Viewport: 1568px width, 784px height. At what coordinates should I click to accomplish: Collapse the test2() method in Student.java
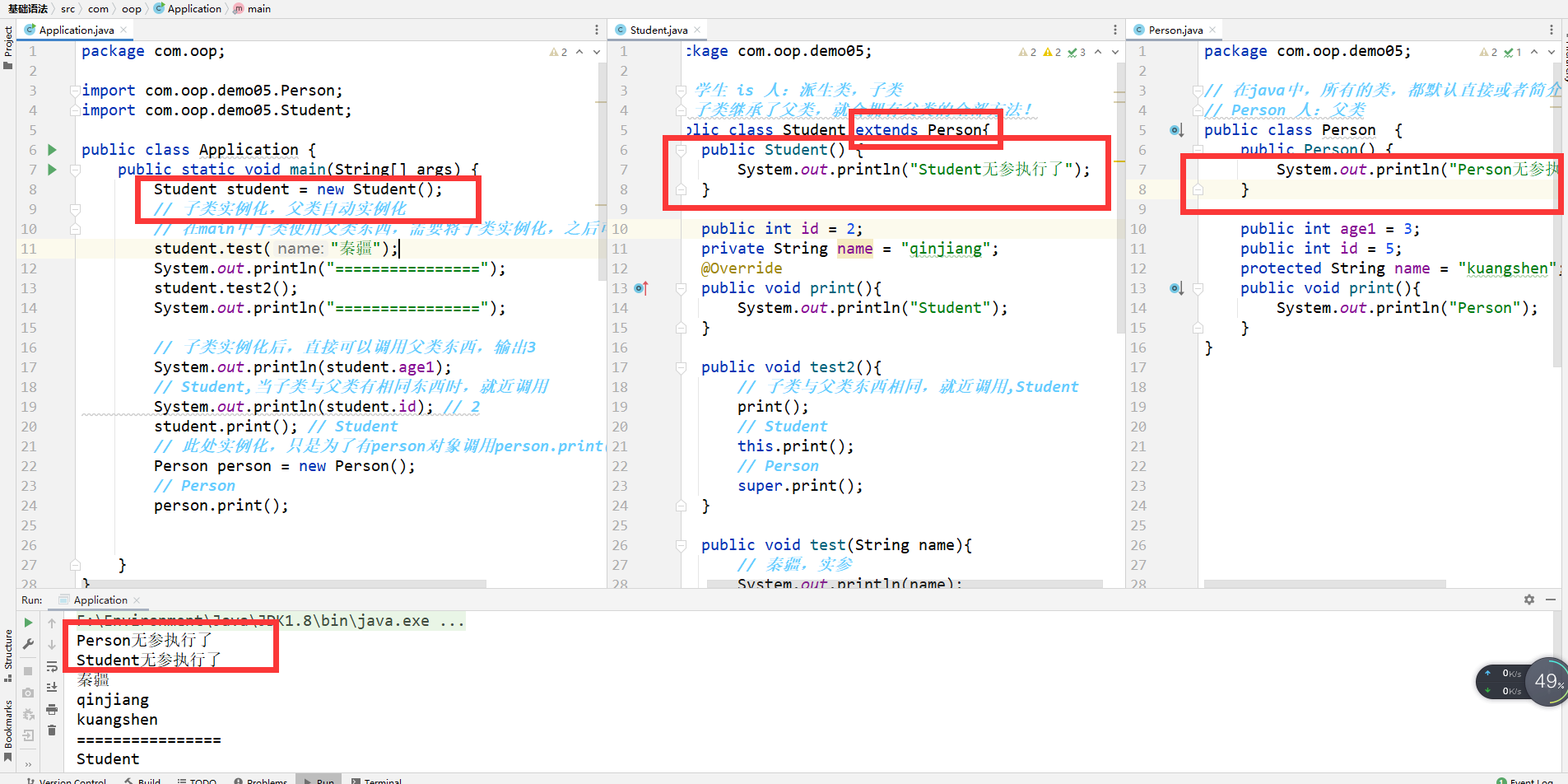pos(681,367)
